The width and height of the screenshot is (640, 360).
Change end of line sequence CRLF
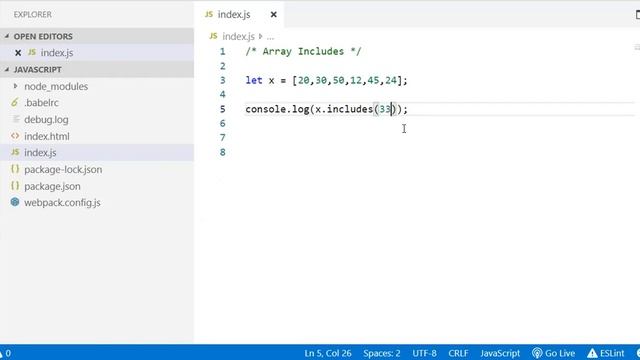[458, 353]
